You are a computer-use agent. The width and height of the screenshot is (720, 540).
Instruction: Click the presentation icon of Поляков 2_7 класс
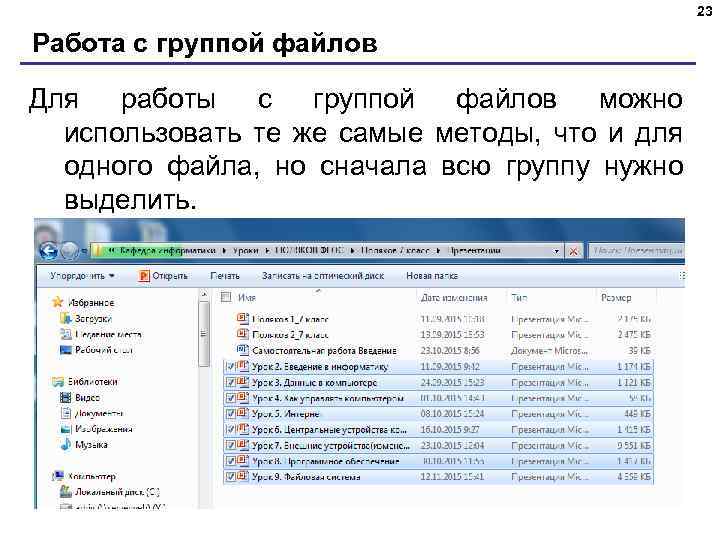242,334
